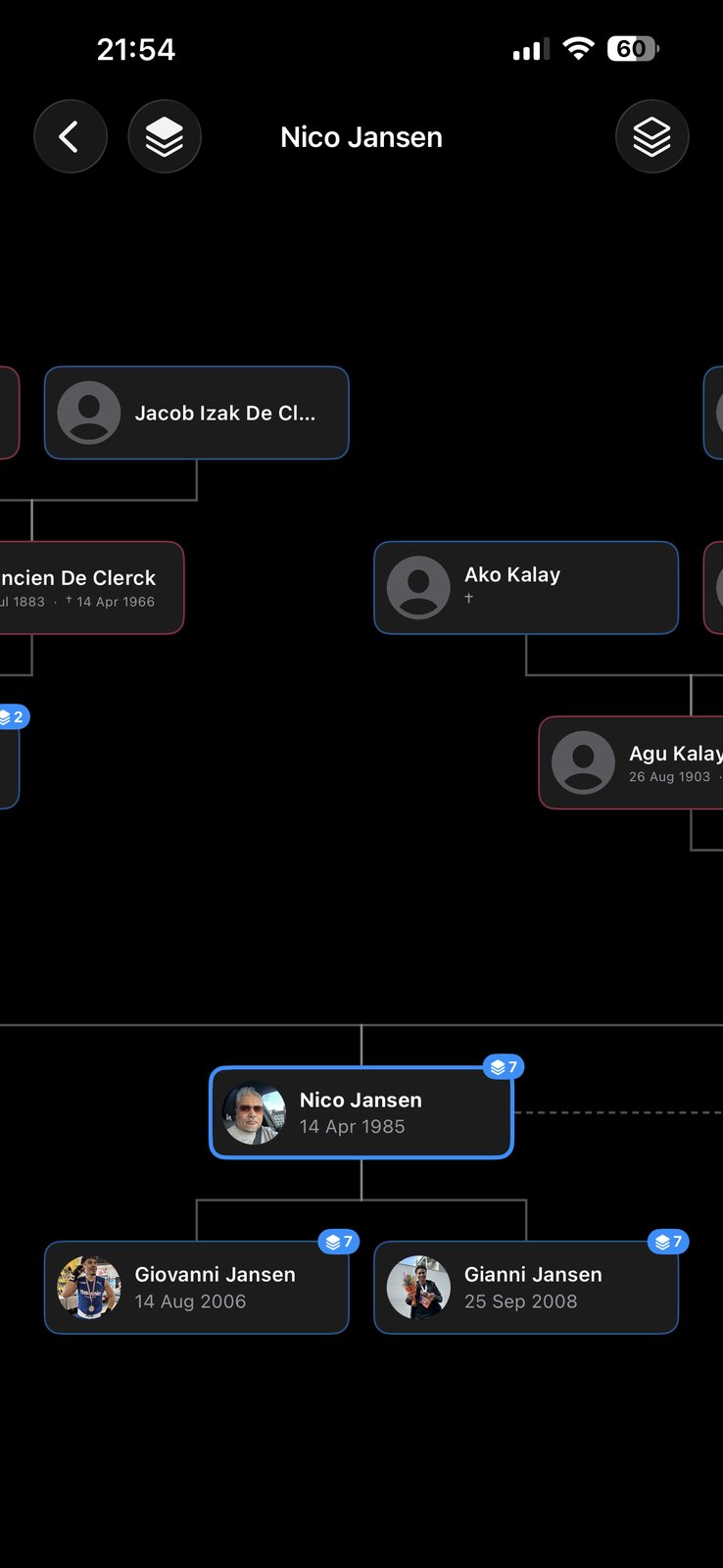Tap the date 25 Sep 2008
This screenshot has width=723, height=1568.
pyautogui.click(x=520, y=1301)
